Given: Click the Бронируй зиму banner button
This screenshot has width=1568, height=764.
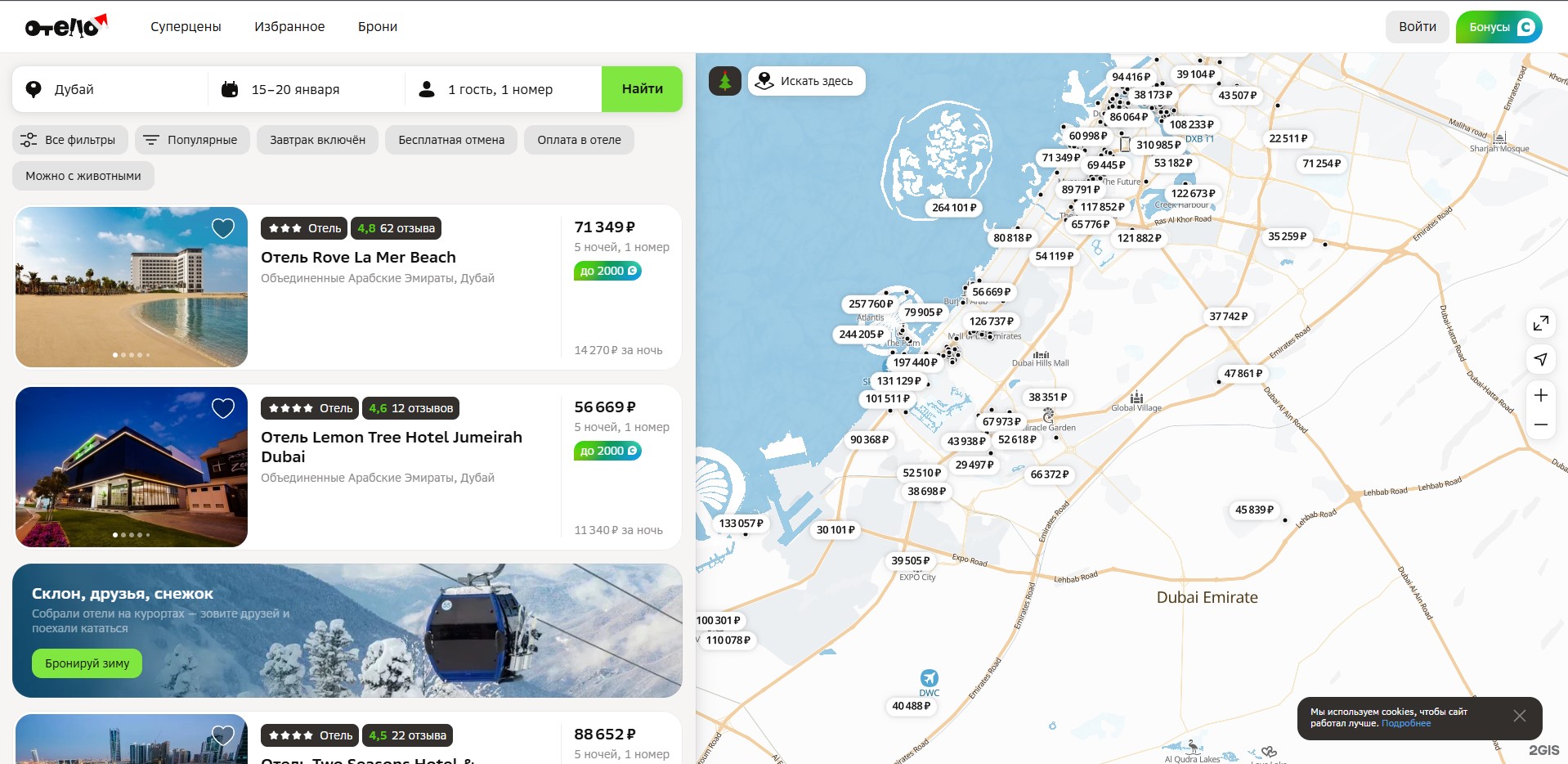Looking at the screenshot, I should click(87, 663).
